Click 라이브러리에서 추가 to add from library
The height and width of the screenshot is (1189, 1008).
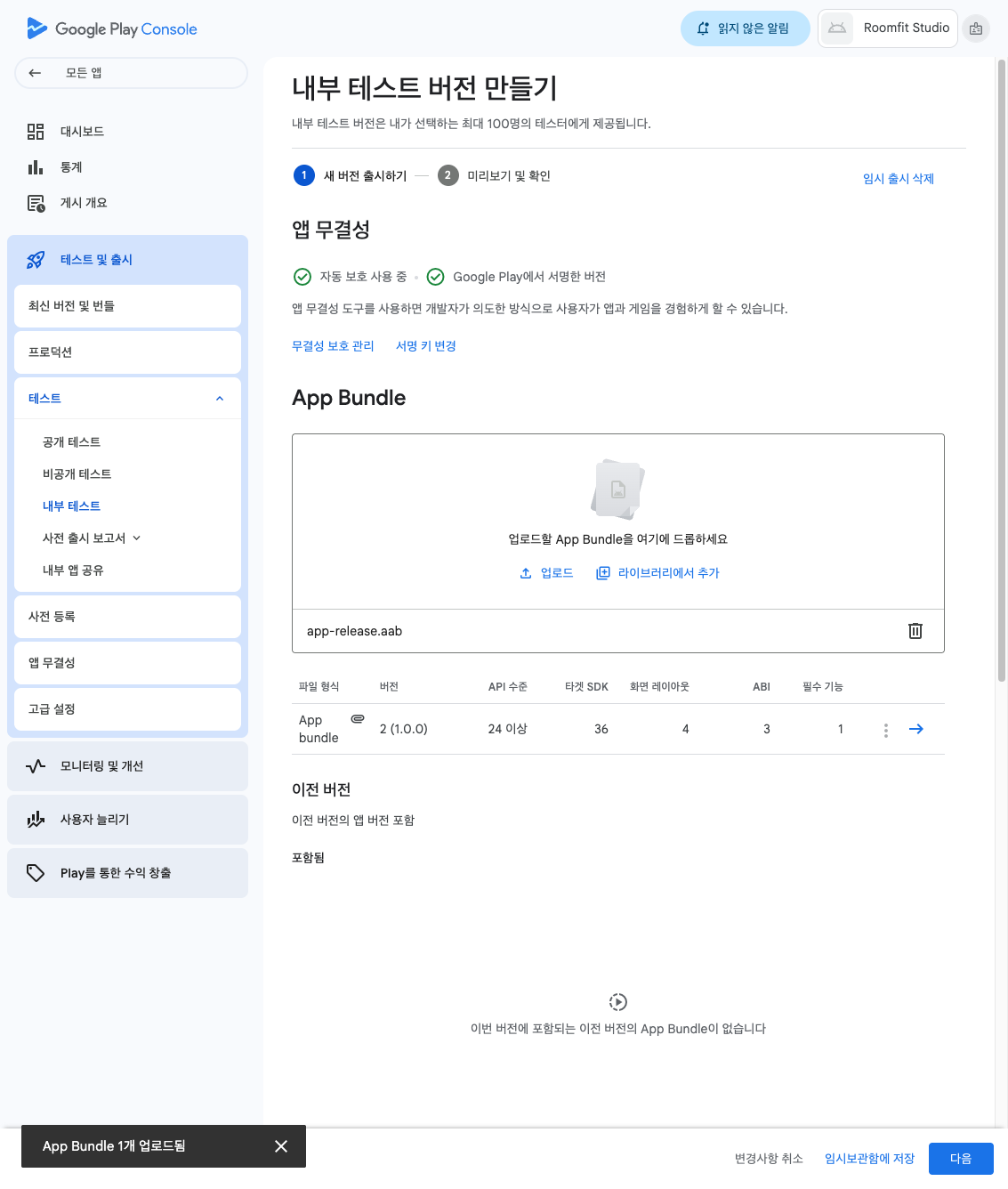(x=657, y=573)
